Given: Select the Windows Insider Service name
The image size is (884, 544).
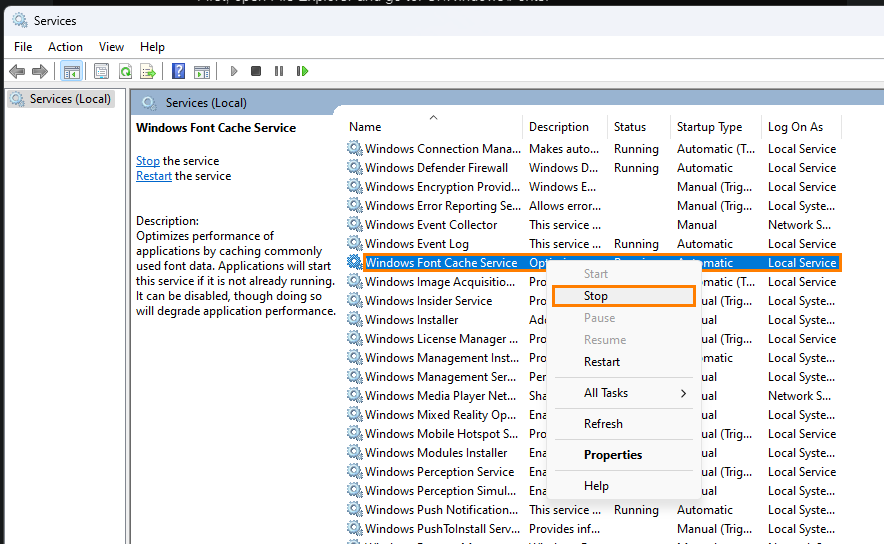Looking at the screenshot, I should click(x=428, y=301).
